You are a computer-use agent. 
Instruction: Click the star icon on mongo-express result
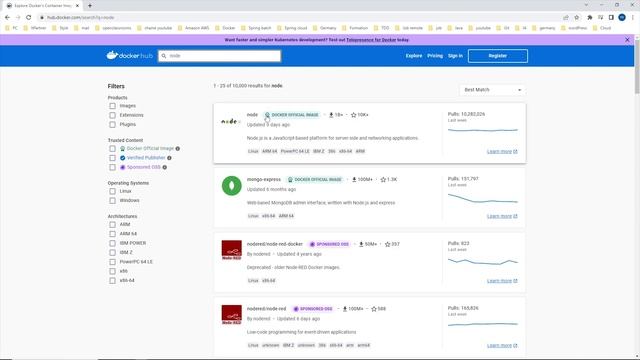tap(383, 180)
